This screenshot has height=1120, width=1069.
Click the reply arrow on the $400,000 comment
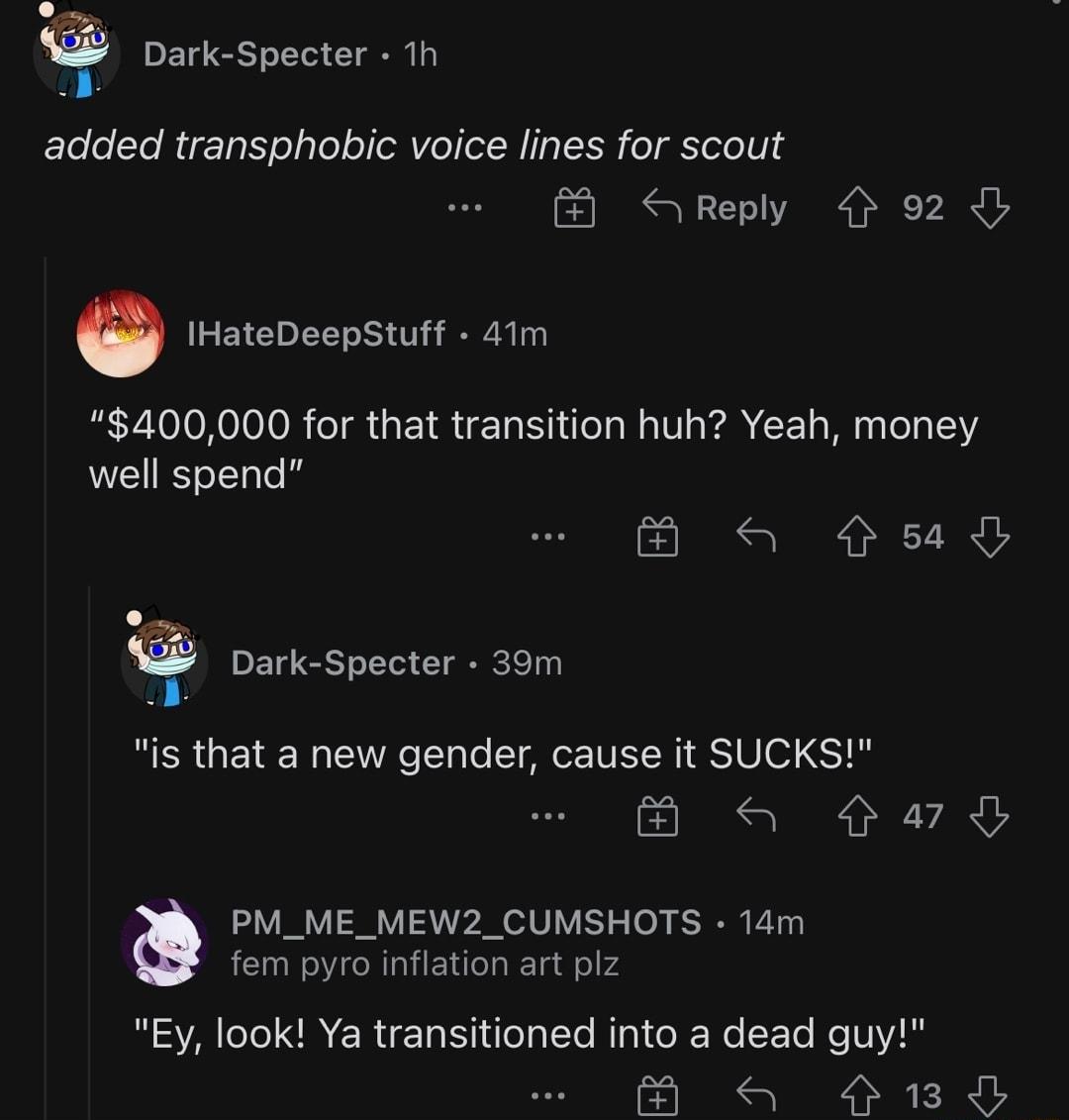point(757,536)
